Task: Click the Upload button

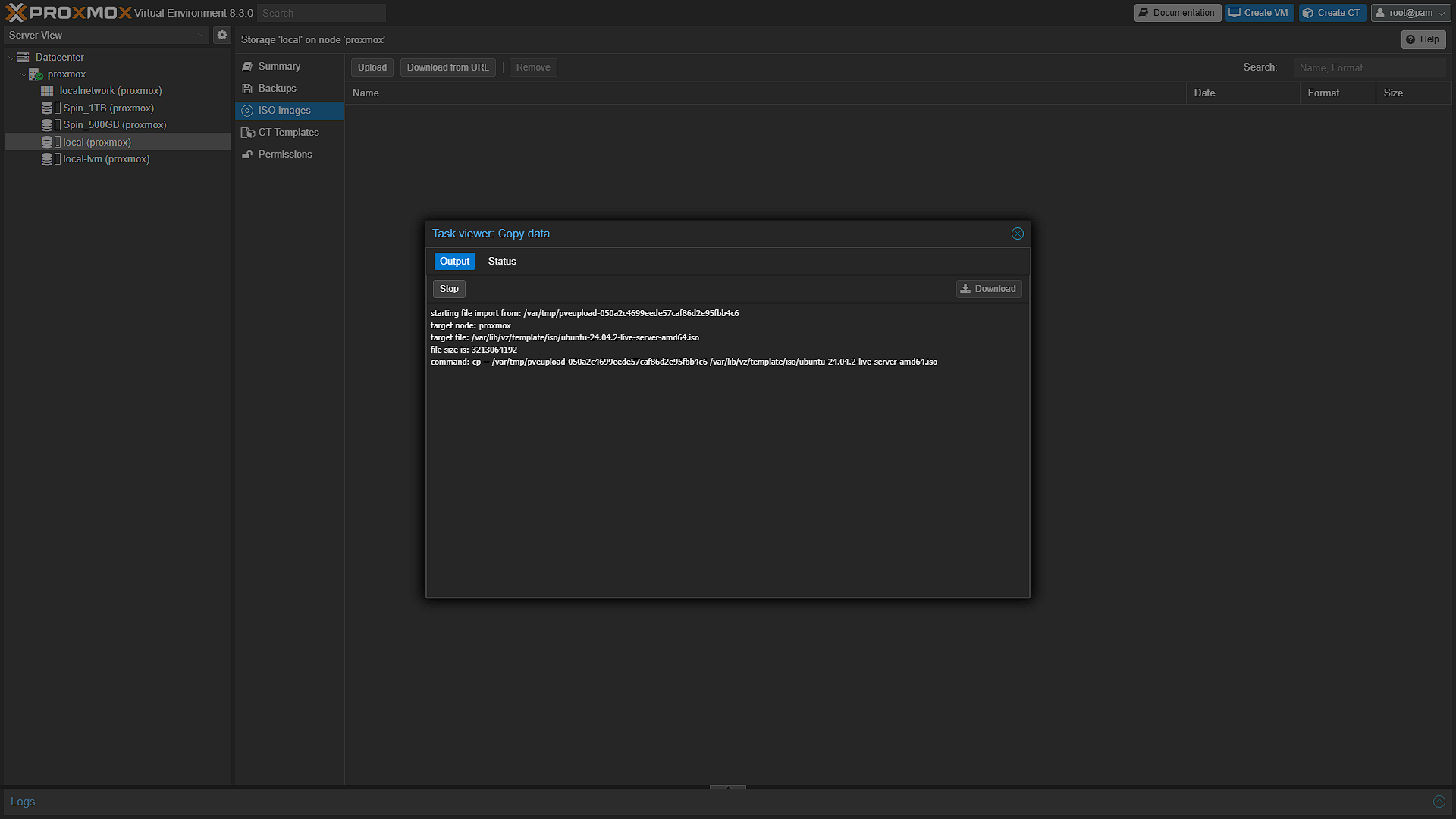Action: [x=372, y=67]
